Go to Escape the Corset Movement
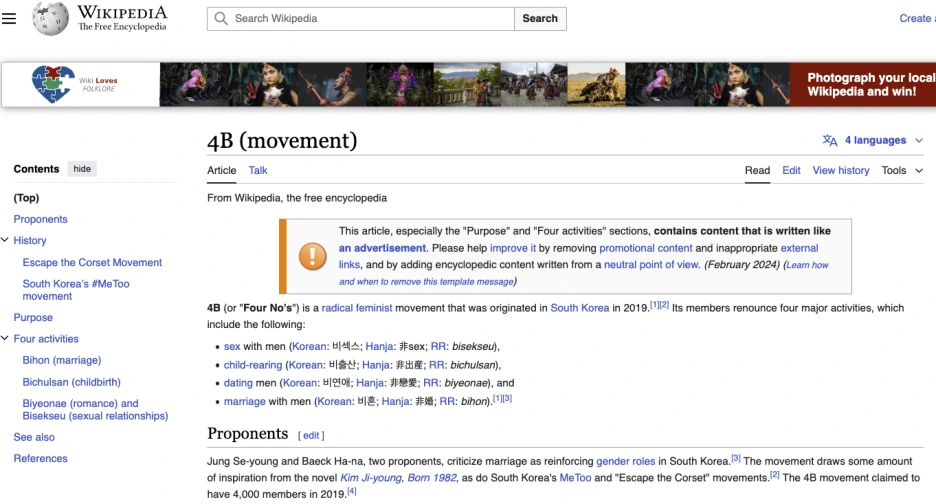 click(x=92, y=262)
